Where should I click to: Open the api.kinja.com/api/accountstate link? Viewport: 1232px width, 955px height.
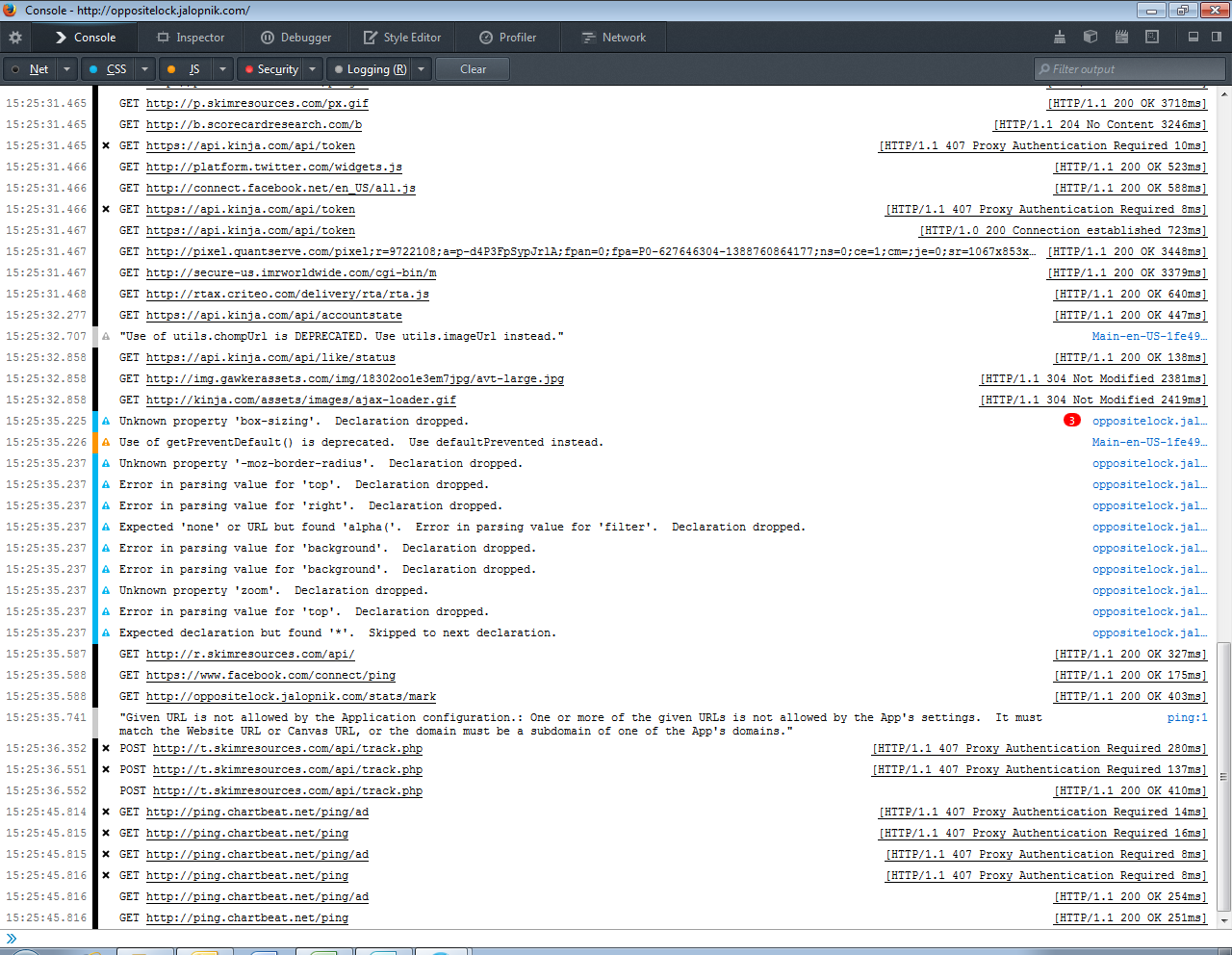click(274, 315)
